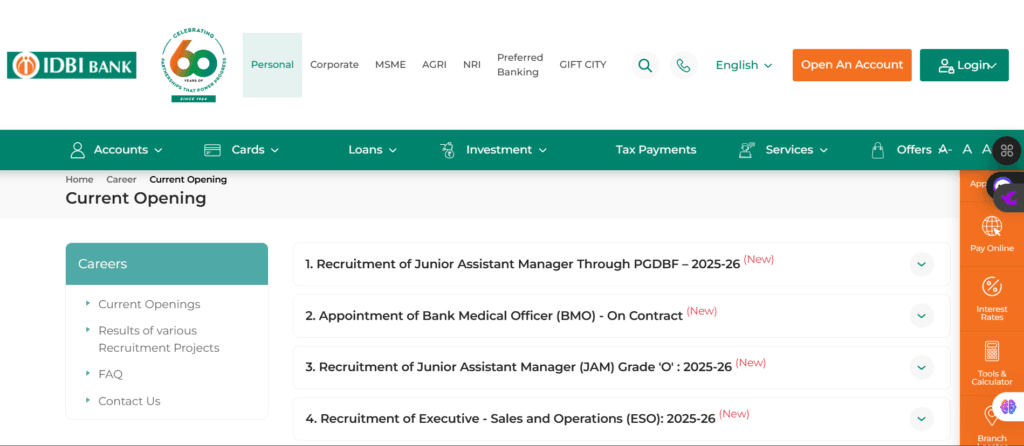The image size is (1024, 446).
Task: Open Tools & Calculator icon
Action: click(x=992, y=351)
